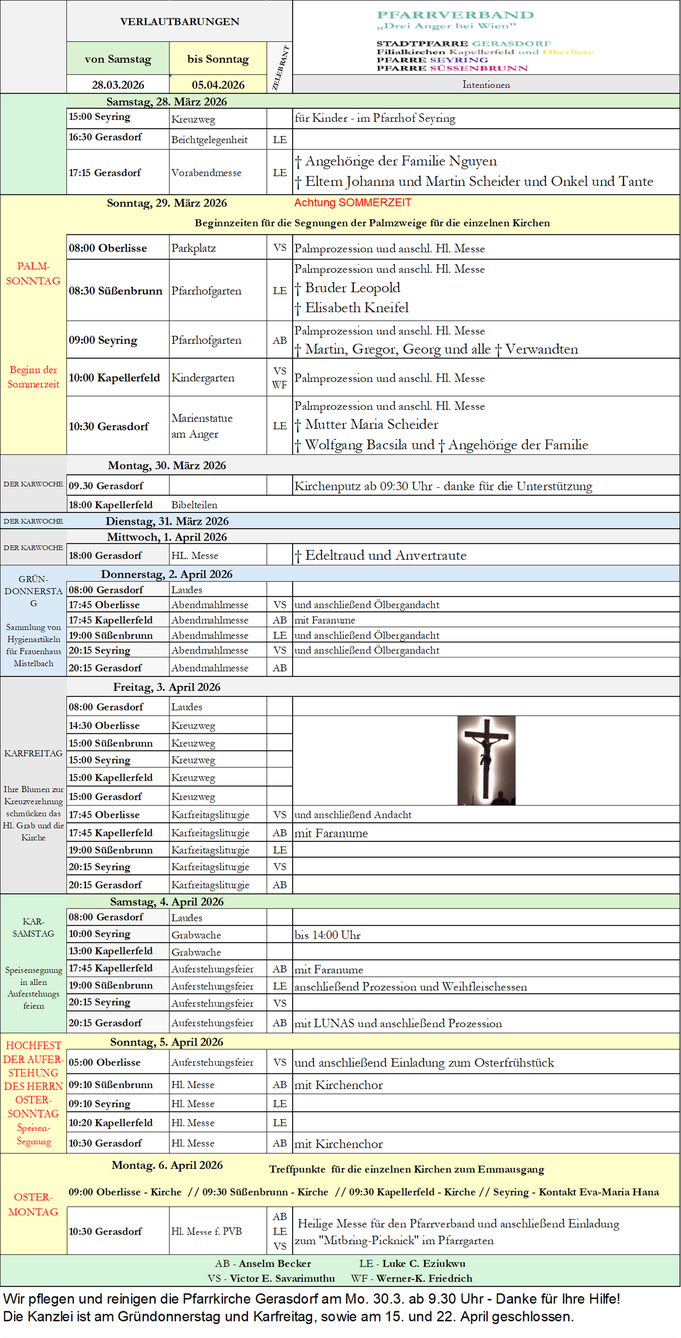Image resolution: width=681 pixels, height=1338 pixels.
Task: Select the "† Bruder Leopold" intention text
Action: [347, 288]
